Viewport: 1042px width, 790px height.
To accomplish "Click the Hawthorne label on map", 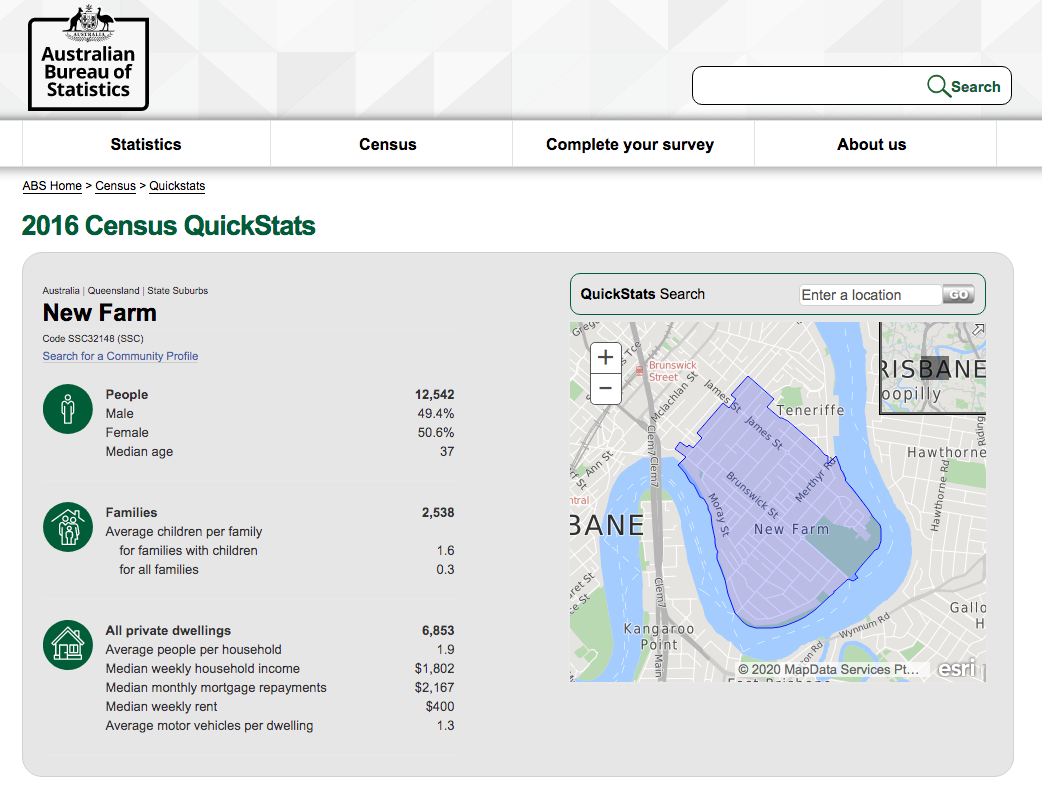I will point(946,452).
